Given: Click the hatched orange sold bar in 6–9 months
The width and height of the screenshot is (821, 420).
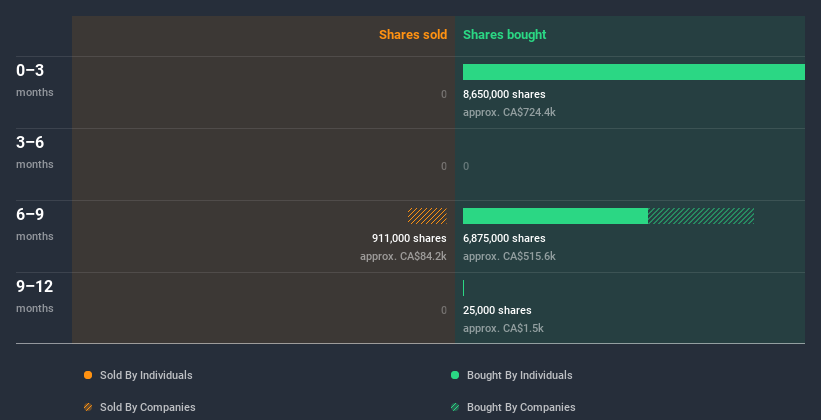Looking at the screenshot, I should pos(427,216).
